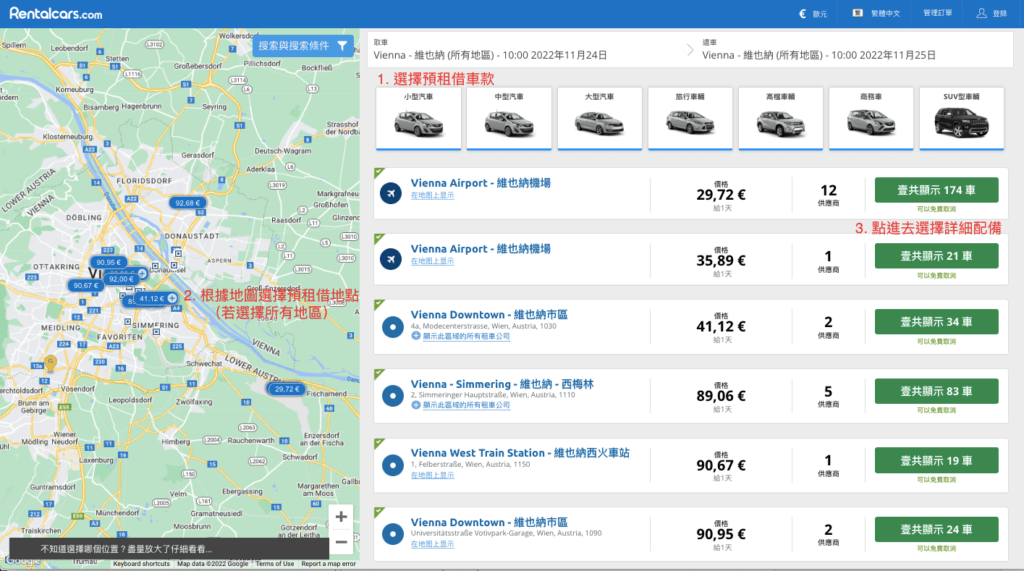Click the 92,68 € map price marker
Image resolution: width=1024 pixels, height=571 pixels.
[x=187, y=203]
